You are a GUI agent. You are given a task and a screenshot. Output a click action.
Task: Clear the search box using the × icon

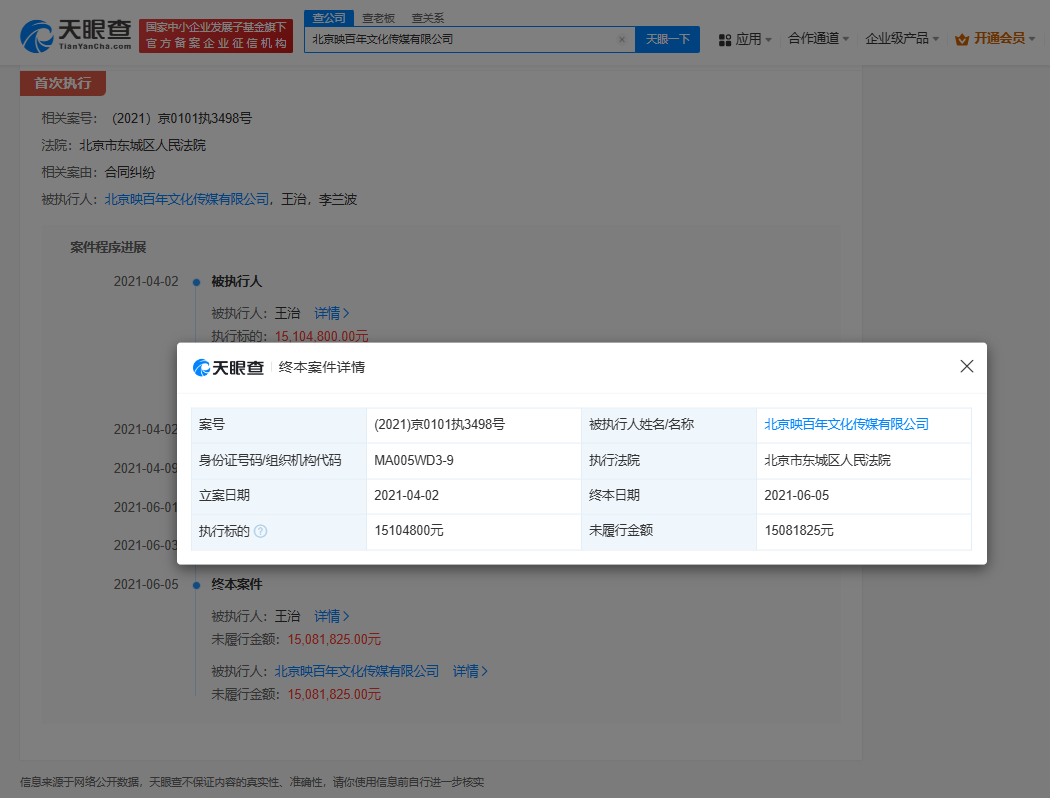point(621,39)
